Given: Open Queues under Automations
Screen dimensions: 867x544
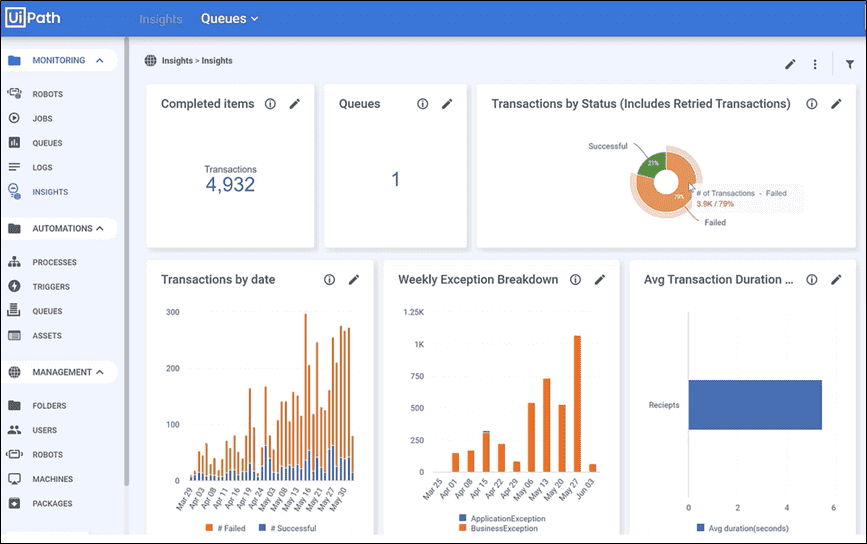Looking at the screenshot, I should pyautogui.click(x=47, y=311).
